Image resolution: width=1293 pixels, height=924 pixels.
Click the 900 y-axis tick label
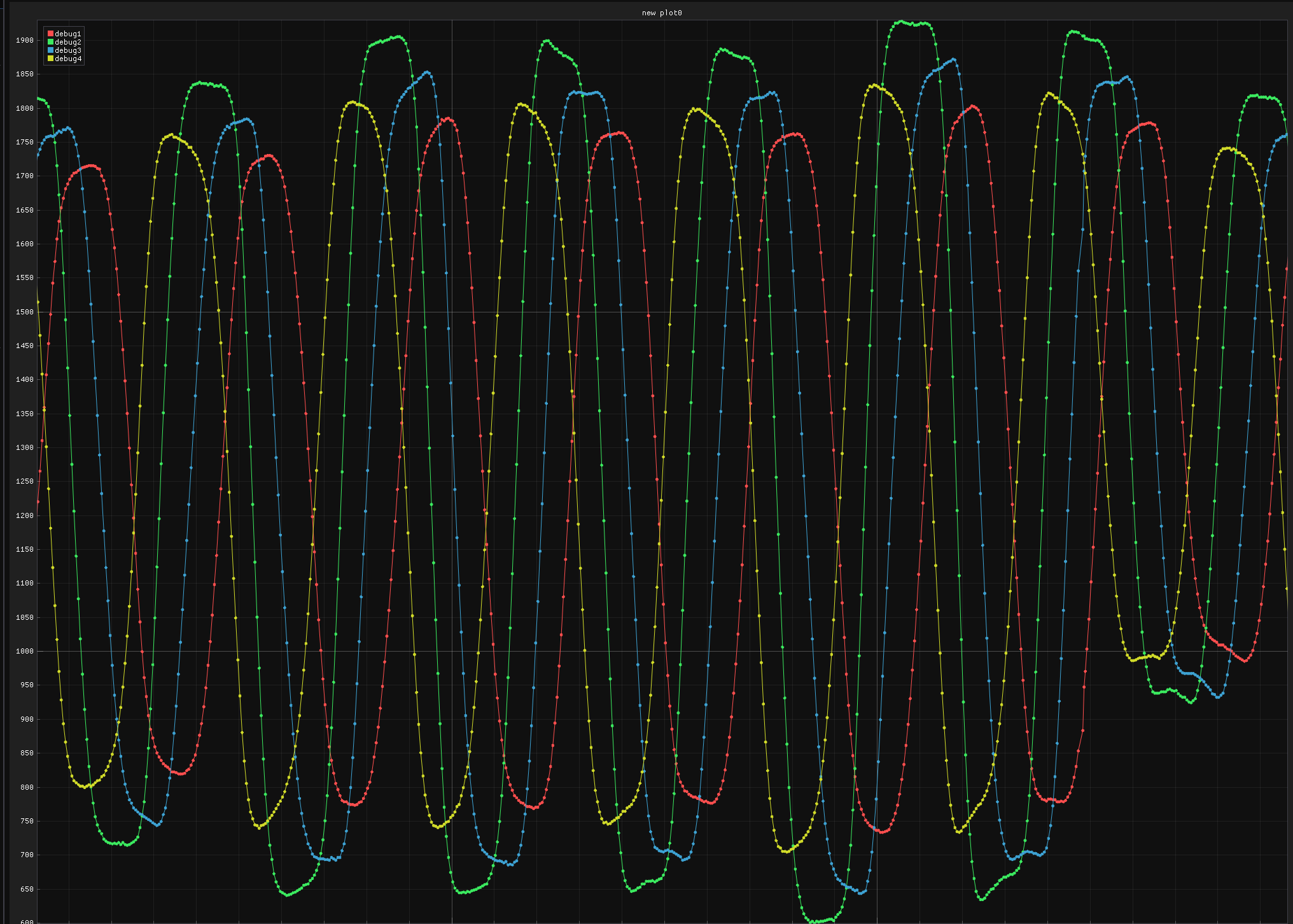coord(27,719)
